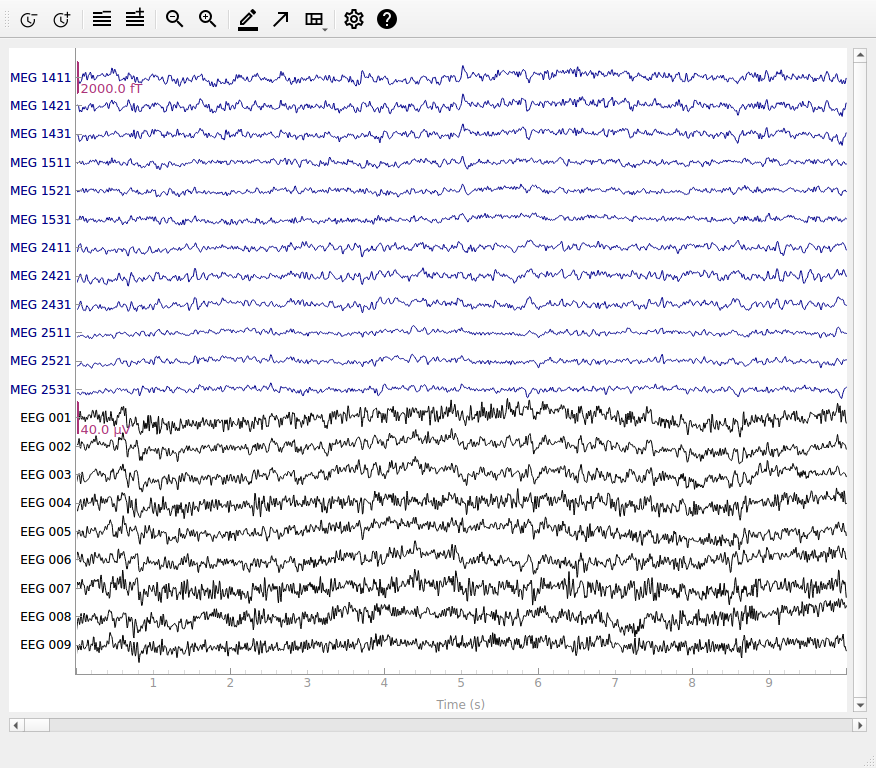Select channel label MEG 1431
The image size is (876, 768).
point(41,134)
